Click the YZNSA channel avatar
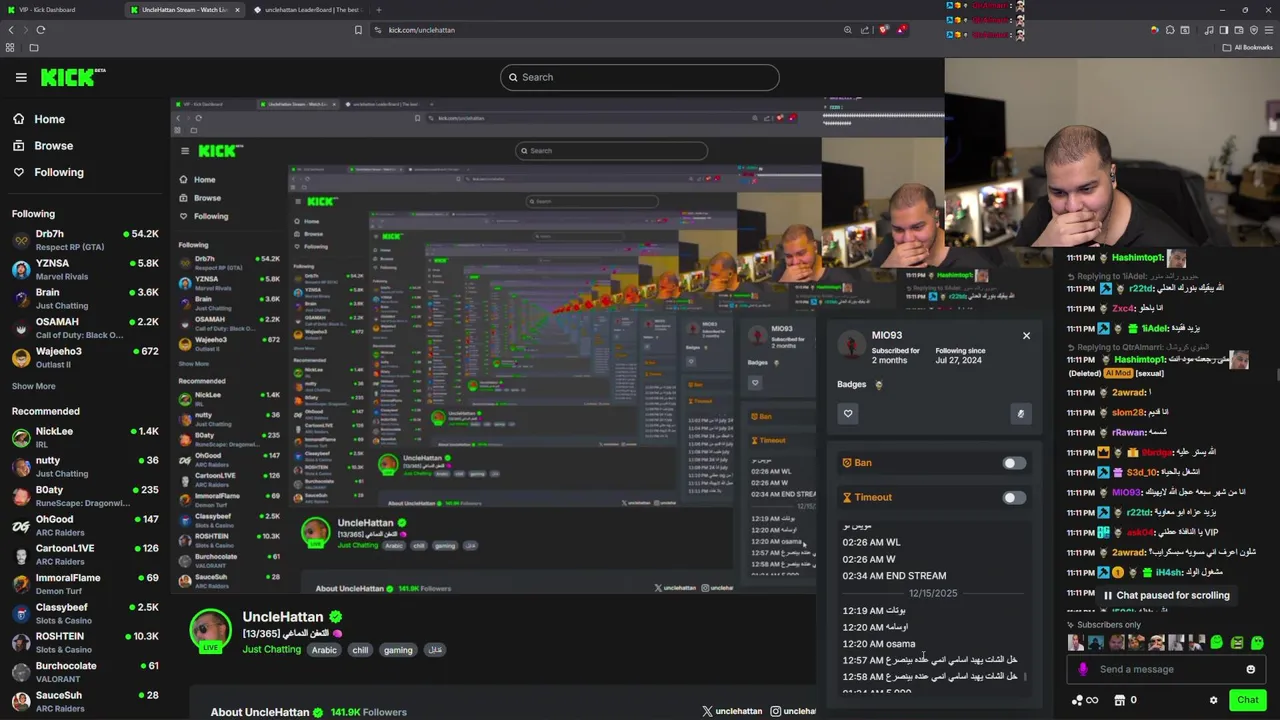This screenshot has width=1280, height=720. [x=21, y=269]
